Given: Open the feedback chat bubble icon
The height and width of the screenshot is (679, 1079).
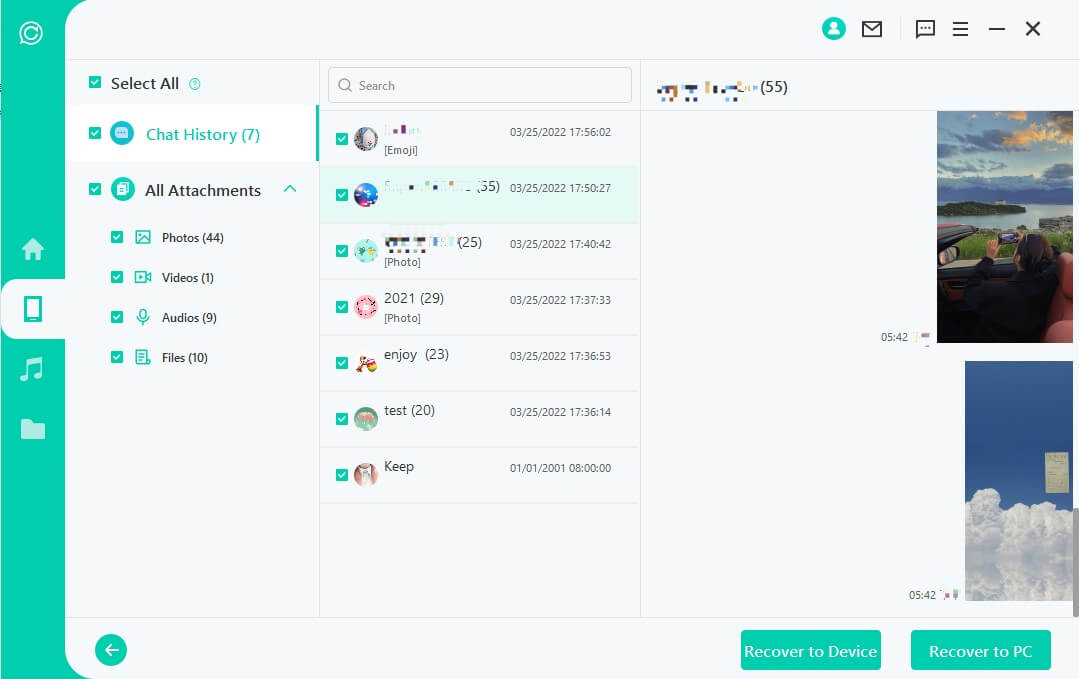Looking at the screenshot, I should pos(925,29).
